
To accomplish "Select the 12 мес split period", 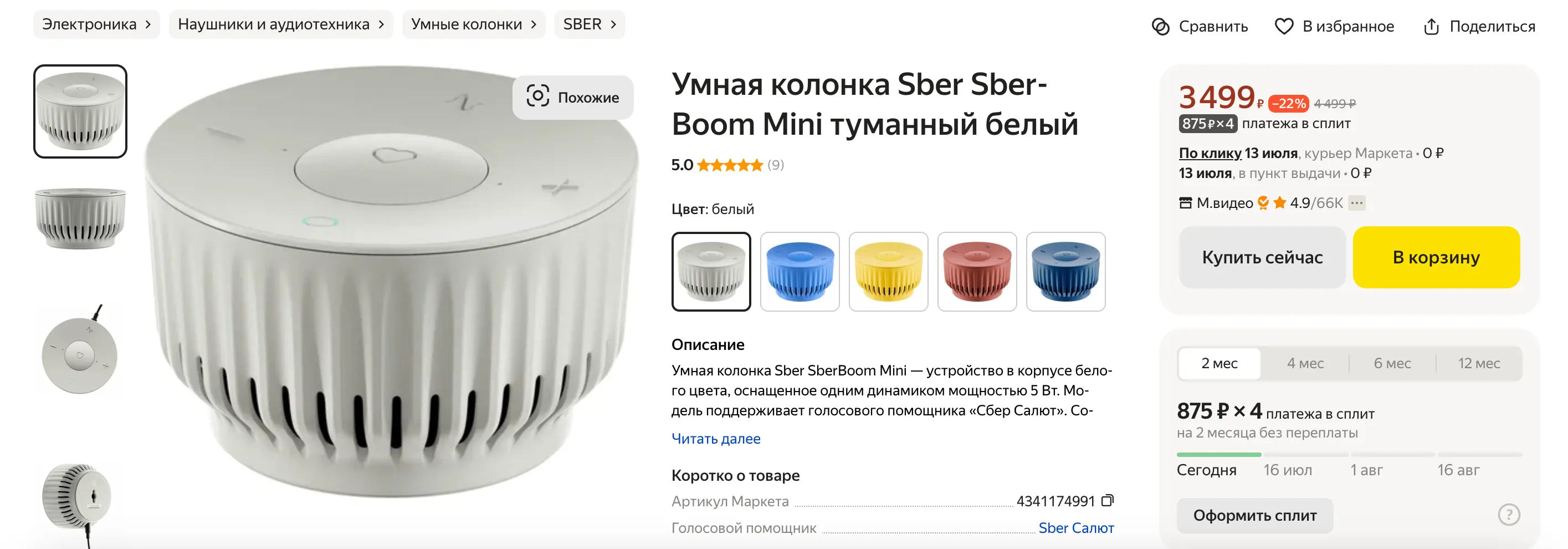I will coord(1479,363).
